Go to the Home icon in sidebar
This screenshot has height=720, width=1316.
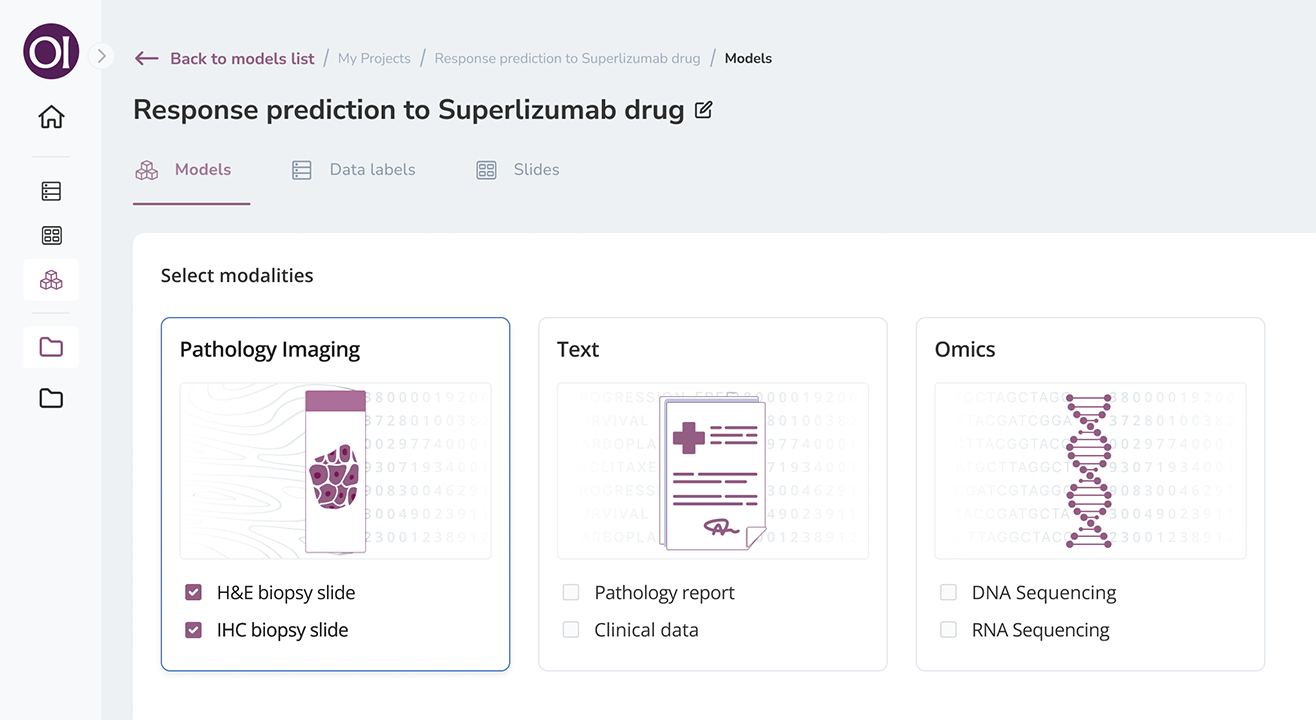coord(51,117)
